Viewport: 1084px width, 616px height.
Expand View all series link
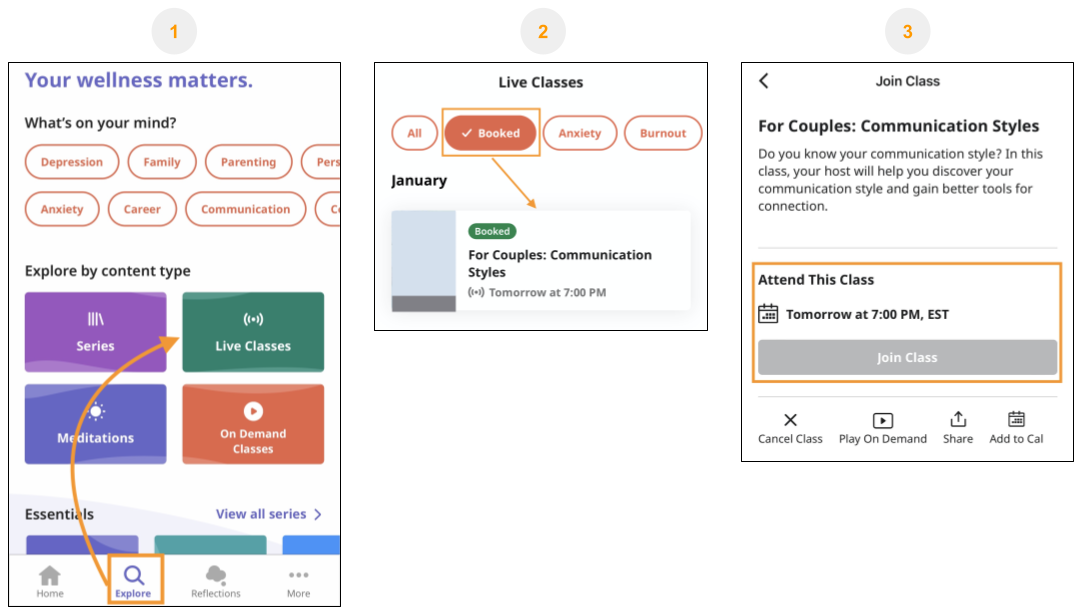268,514
